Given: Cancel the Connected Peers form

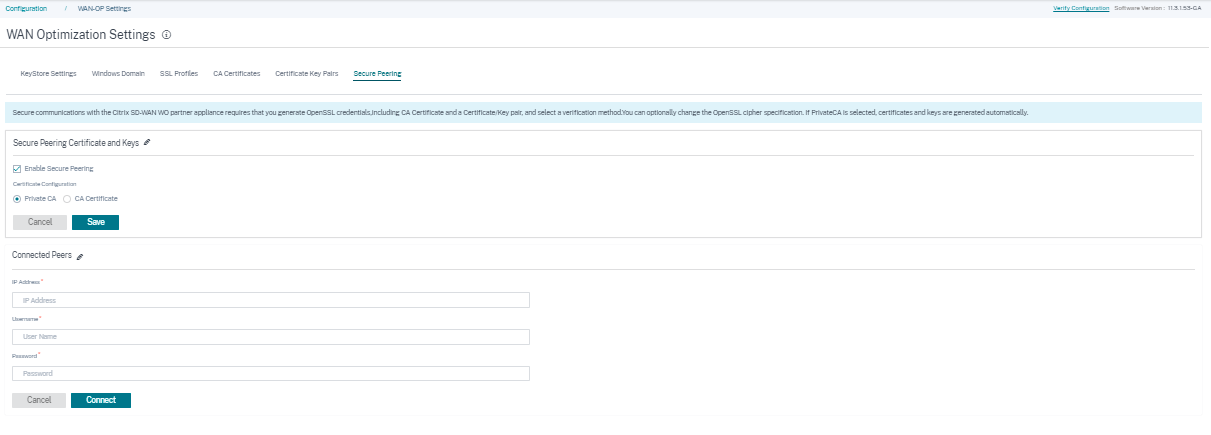Looking at the screenshot, I should click(x=39, y=400).
